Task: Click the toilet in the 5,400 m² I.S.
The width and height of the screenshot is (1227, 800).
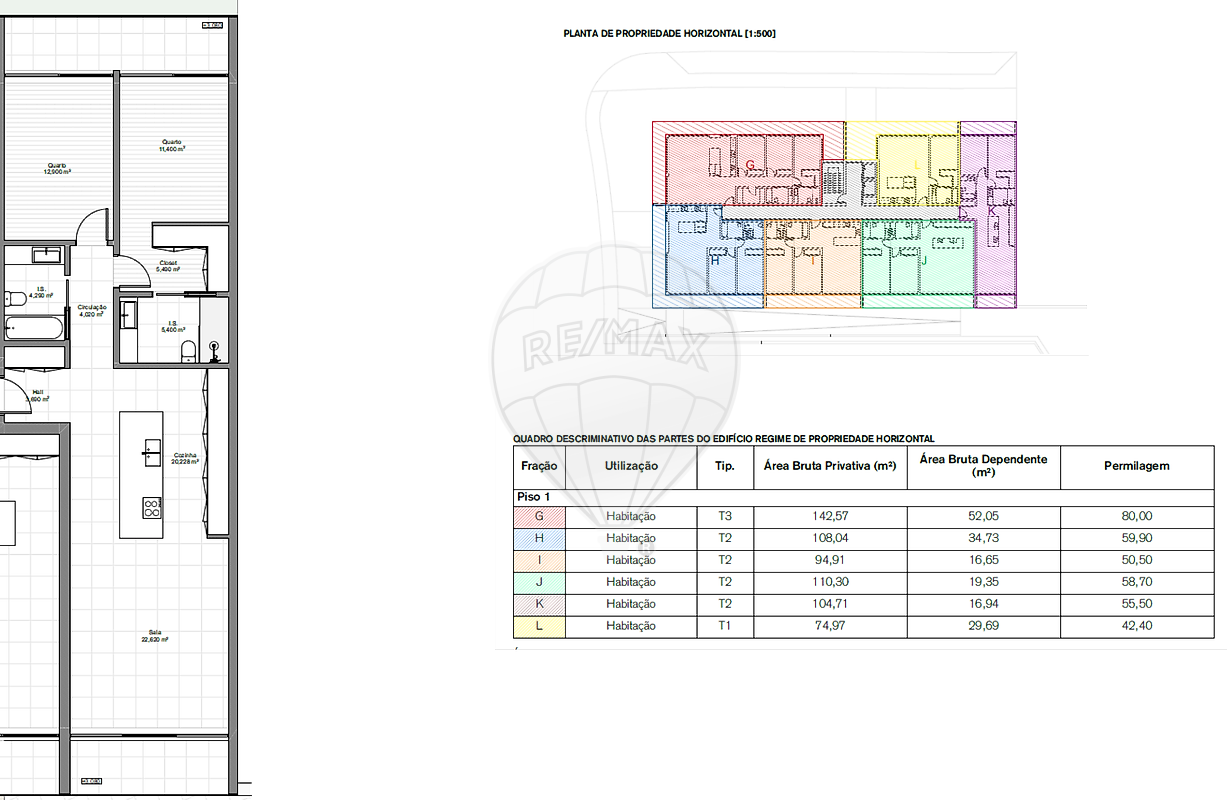Action: (188, 349)
